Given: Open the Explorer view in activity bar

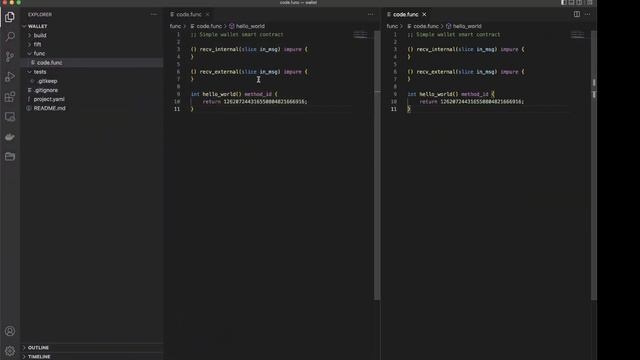Looking at the screenshot, I should point(10,17).
